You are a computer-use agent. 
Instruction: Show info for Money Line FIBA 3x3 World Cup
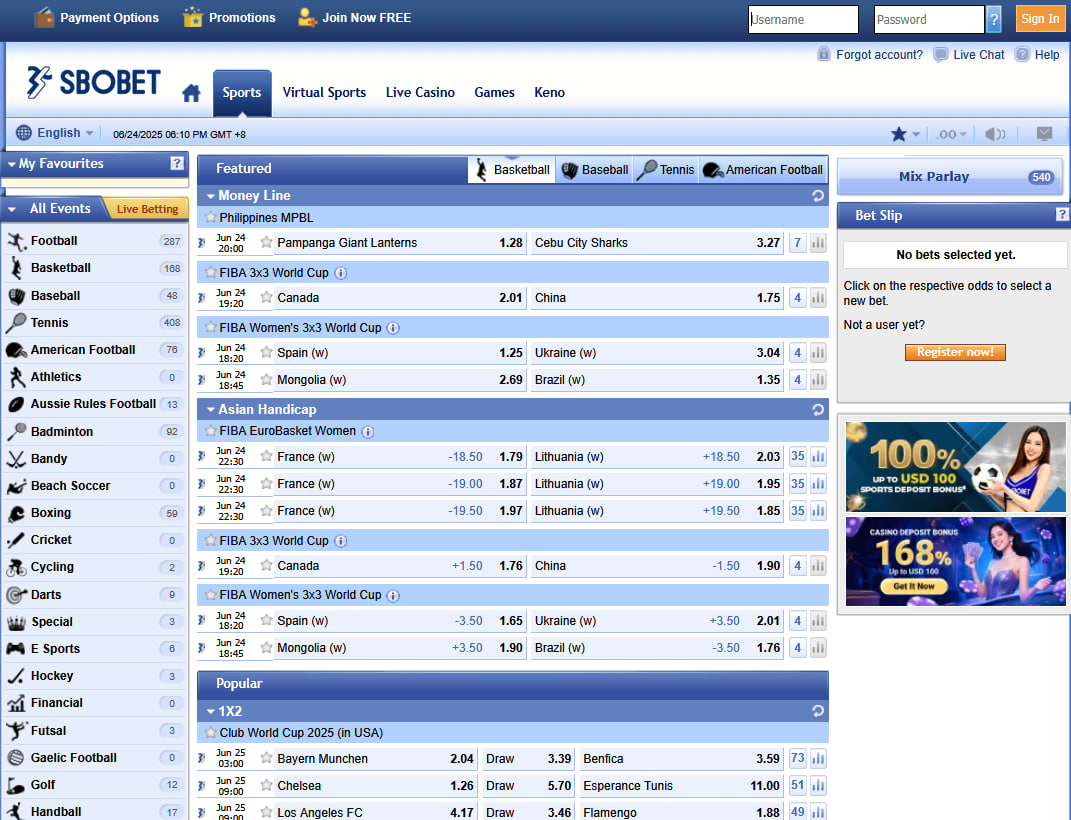340,273
